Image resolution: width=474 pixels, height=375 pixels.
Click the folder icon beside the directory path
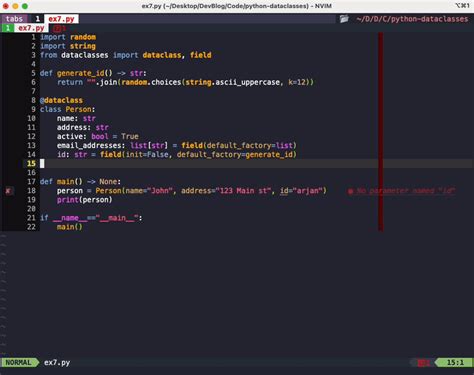click(344, 19)
